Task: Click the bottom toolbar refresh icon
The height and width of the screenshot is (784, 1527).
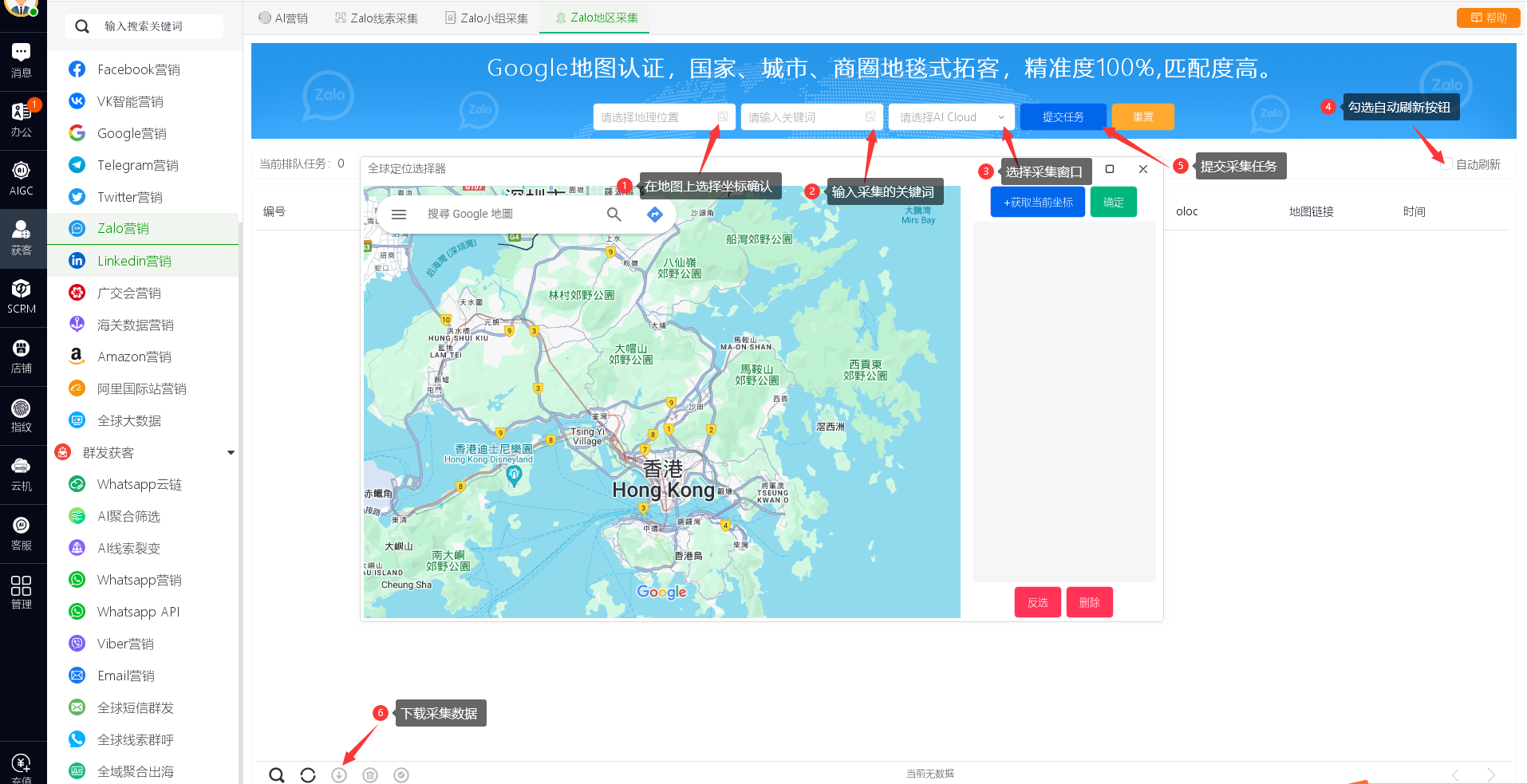Action: 308,774
